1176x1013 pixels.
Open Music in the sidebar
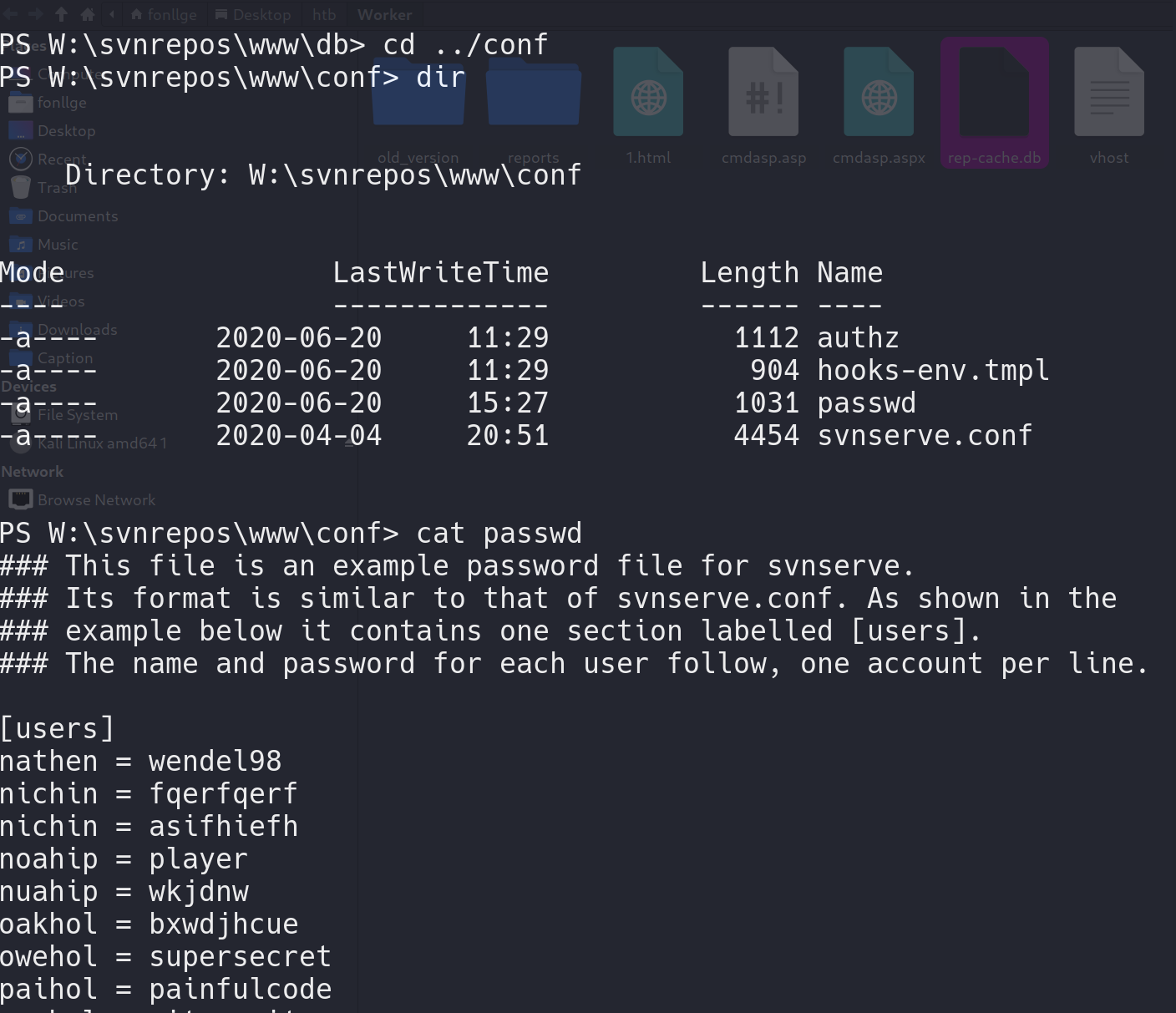58,245
